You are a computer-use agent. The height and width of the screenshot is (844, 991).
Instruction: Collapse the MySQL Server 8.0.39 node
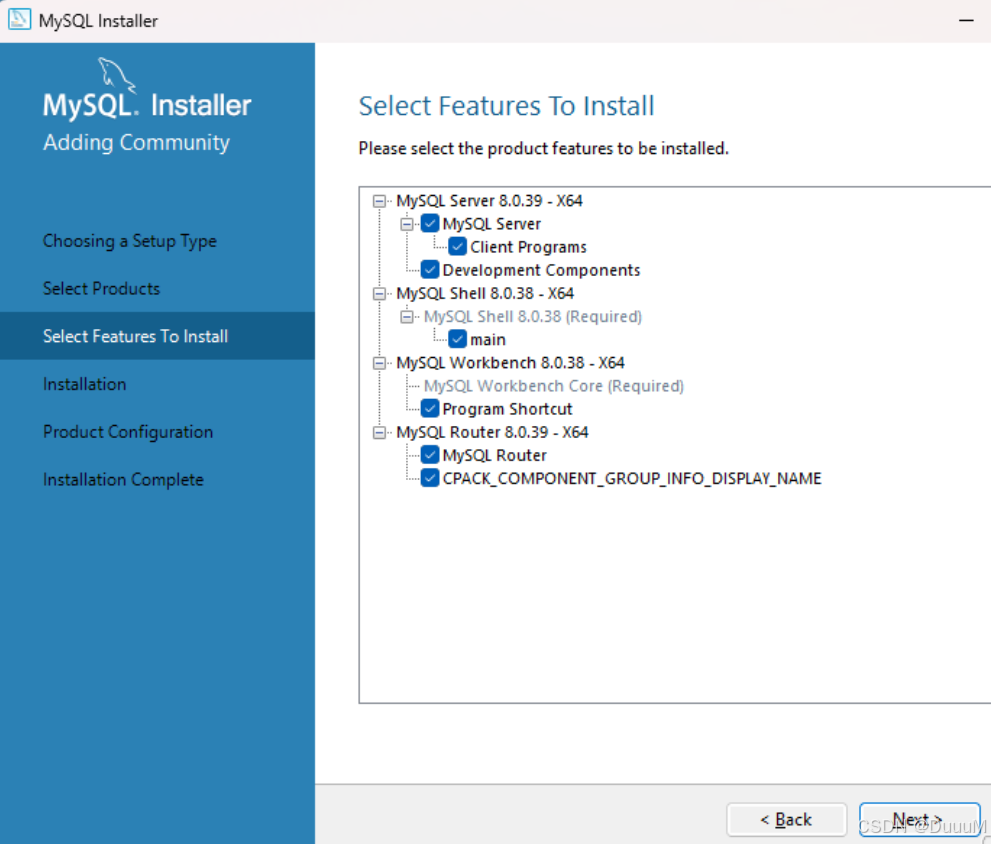tap(379, 200)
